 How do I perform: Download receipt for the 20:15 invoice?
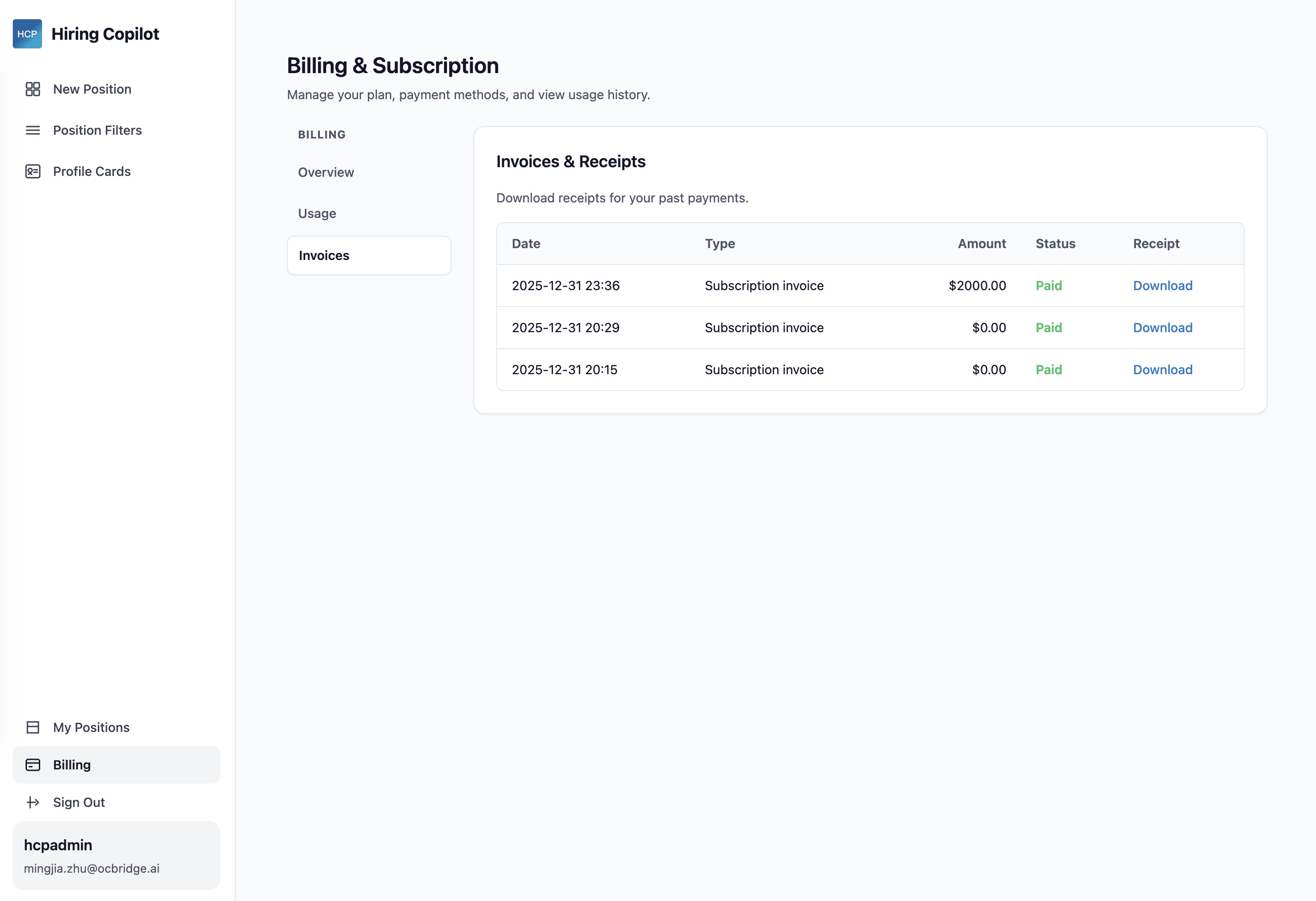pyautogui.click(x=1163, y=369)
